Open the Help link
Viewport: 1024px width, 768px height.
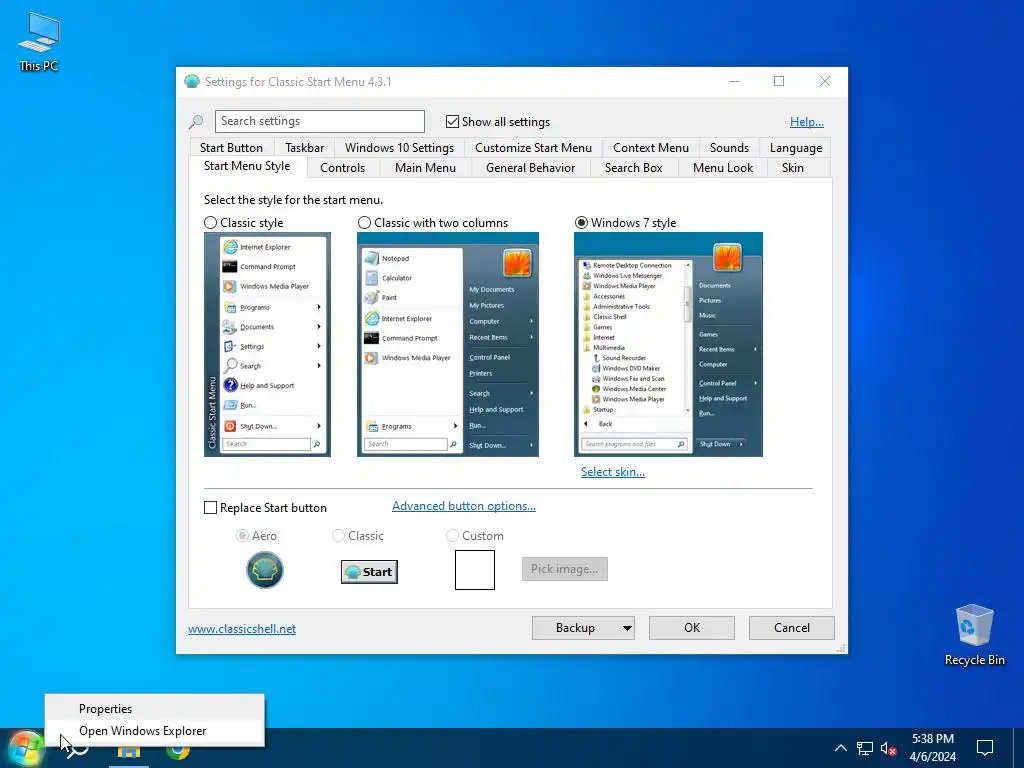[x=807, y=121]
